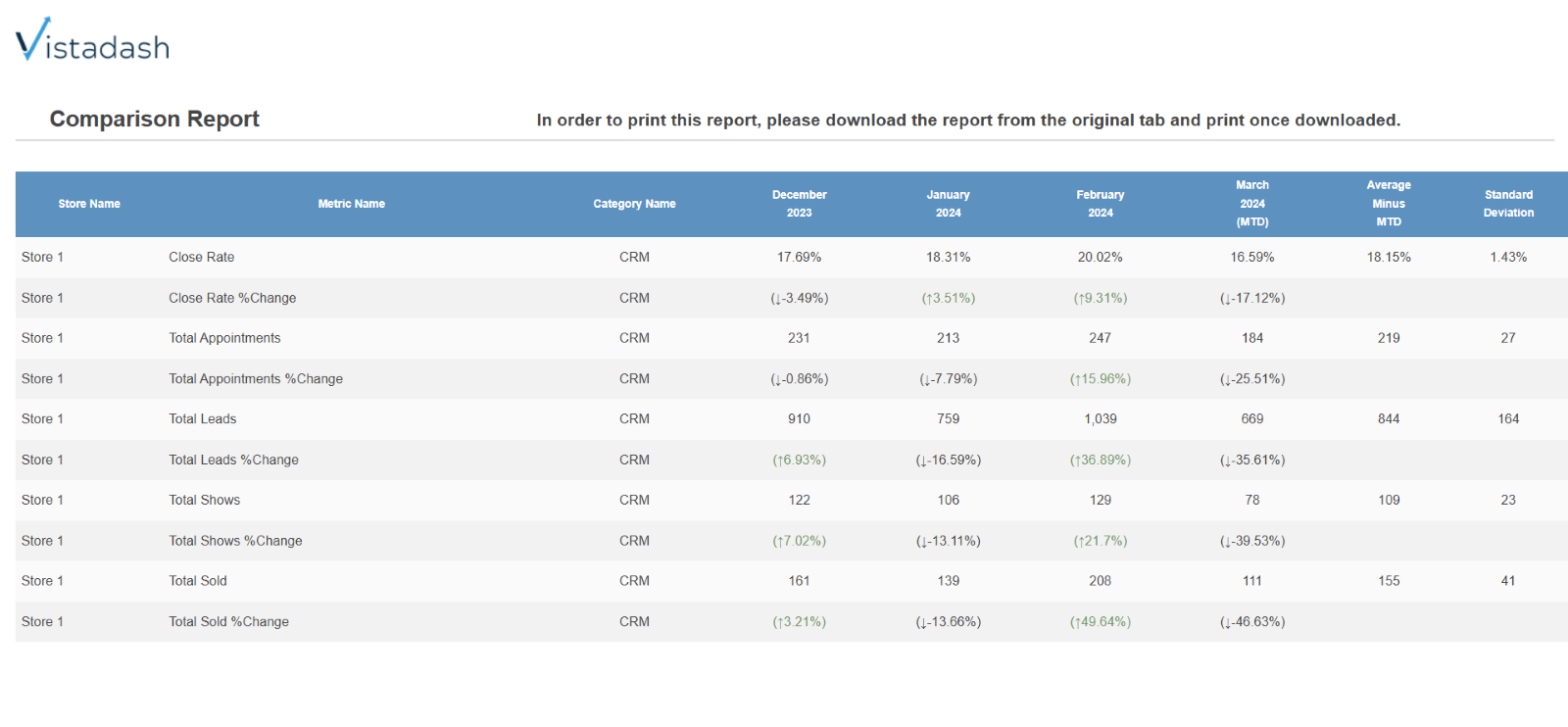Click the March Close Rate value 16.59%

(x=1252, y=257)
